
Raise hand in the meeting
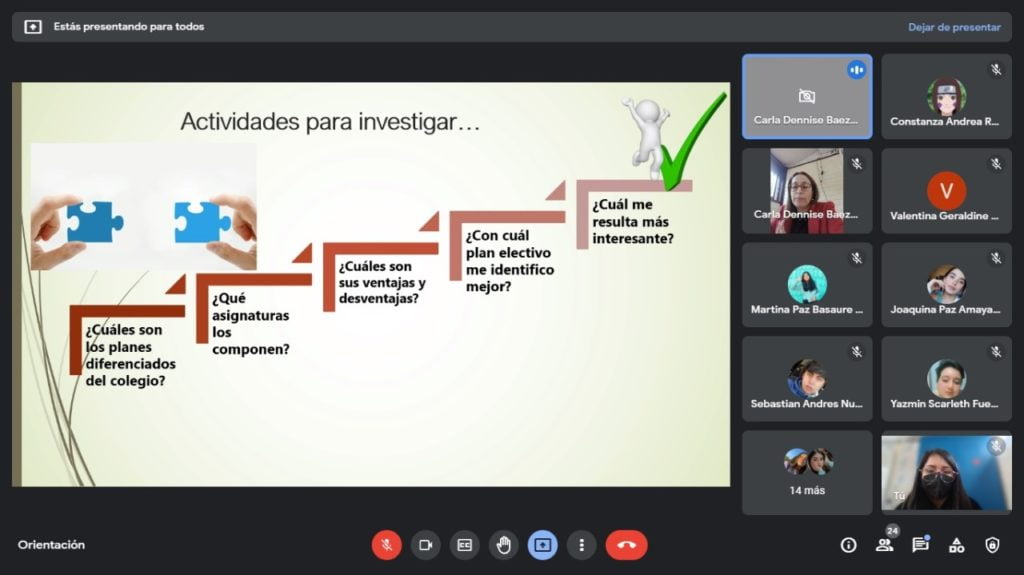point(504,545)
